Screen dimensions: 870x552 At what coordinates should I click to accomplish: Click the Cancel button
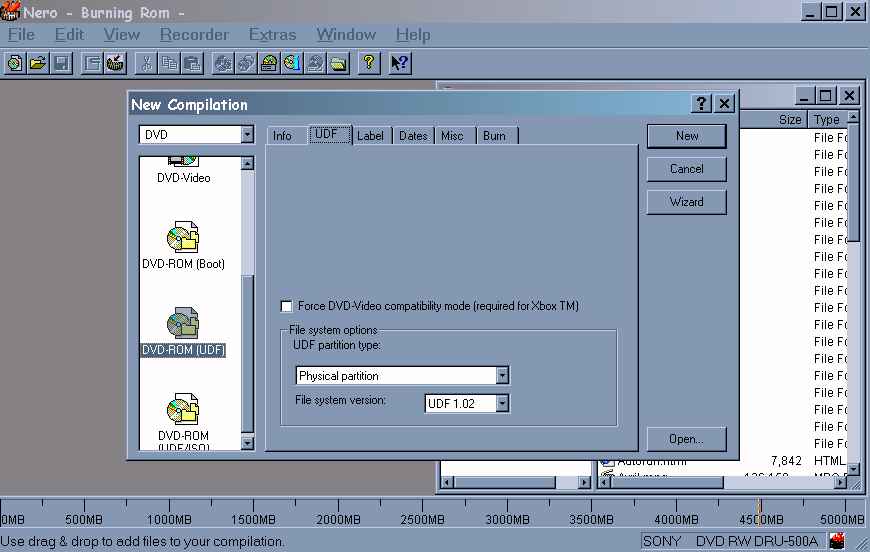pos(687,169)
